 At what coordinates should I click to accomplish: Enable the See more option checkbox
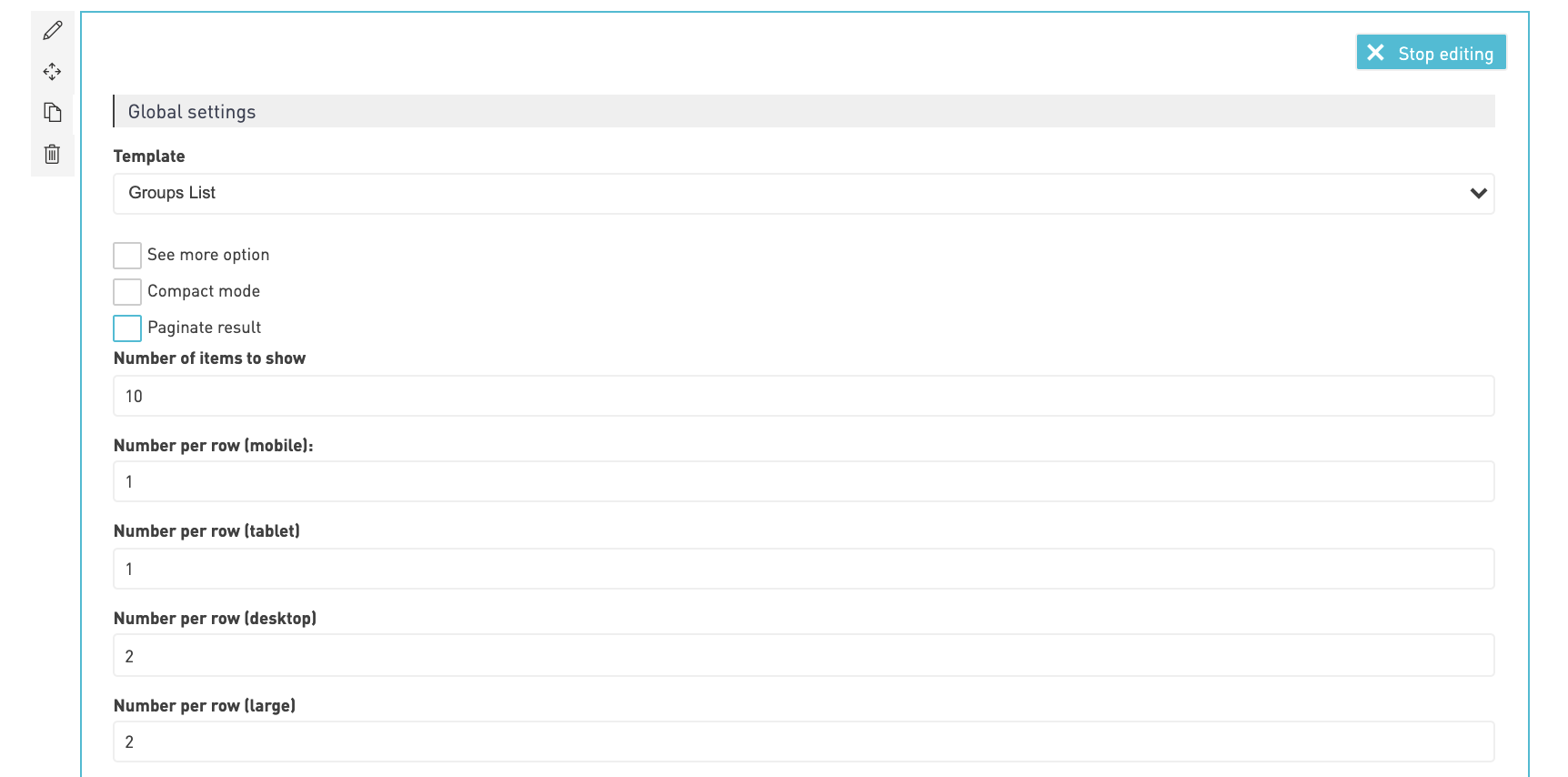(127, 256)
